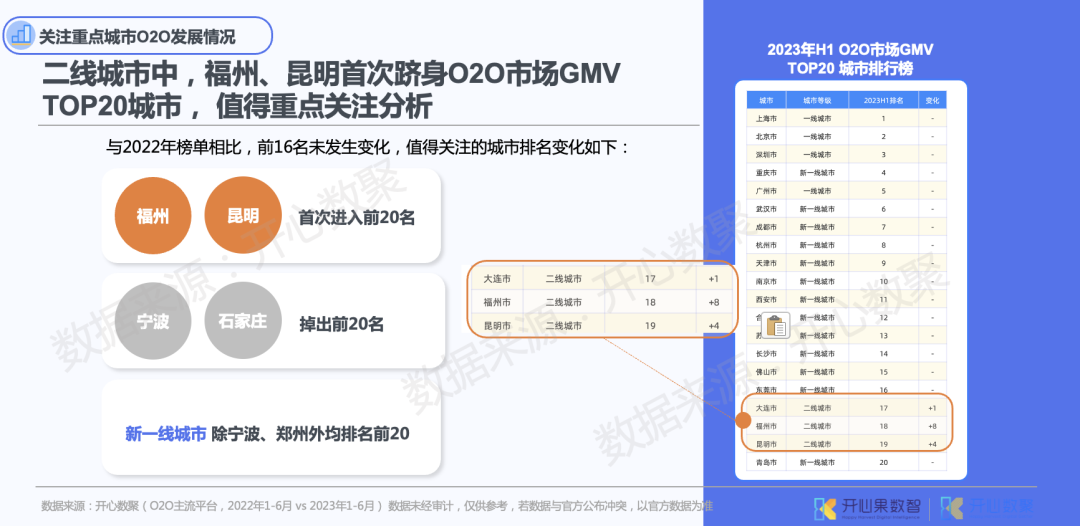Select the orange 昆明 circle
This screenshot has width=1080, height=526.
click(x=243, y=216)
